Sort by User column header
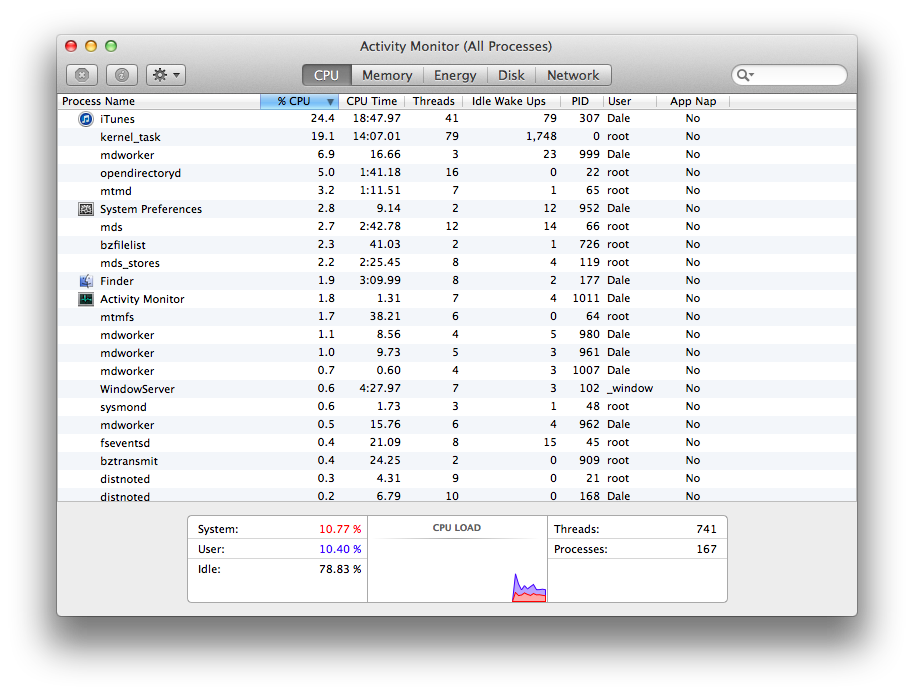This screenshot has height=695, width=914. [x=630, y=101]
